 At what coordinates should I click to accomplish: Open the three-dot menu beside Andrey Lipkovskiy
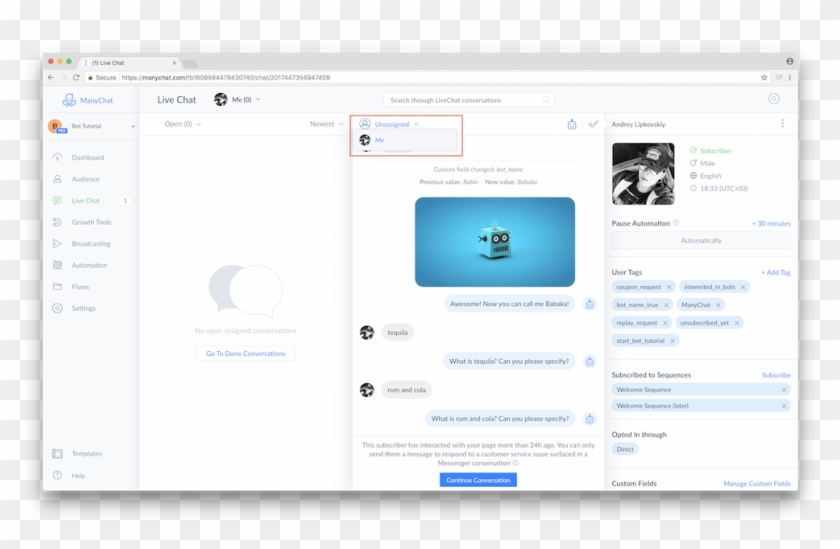pos(782,124)
